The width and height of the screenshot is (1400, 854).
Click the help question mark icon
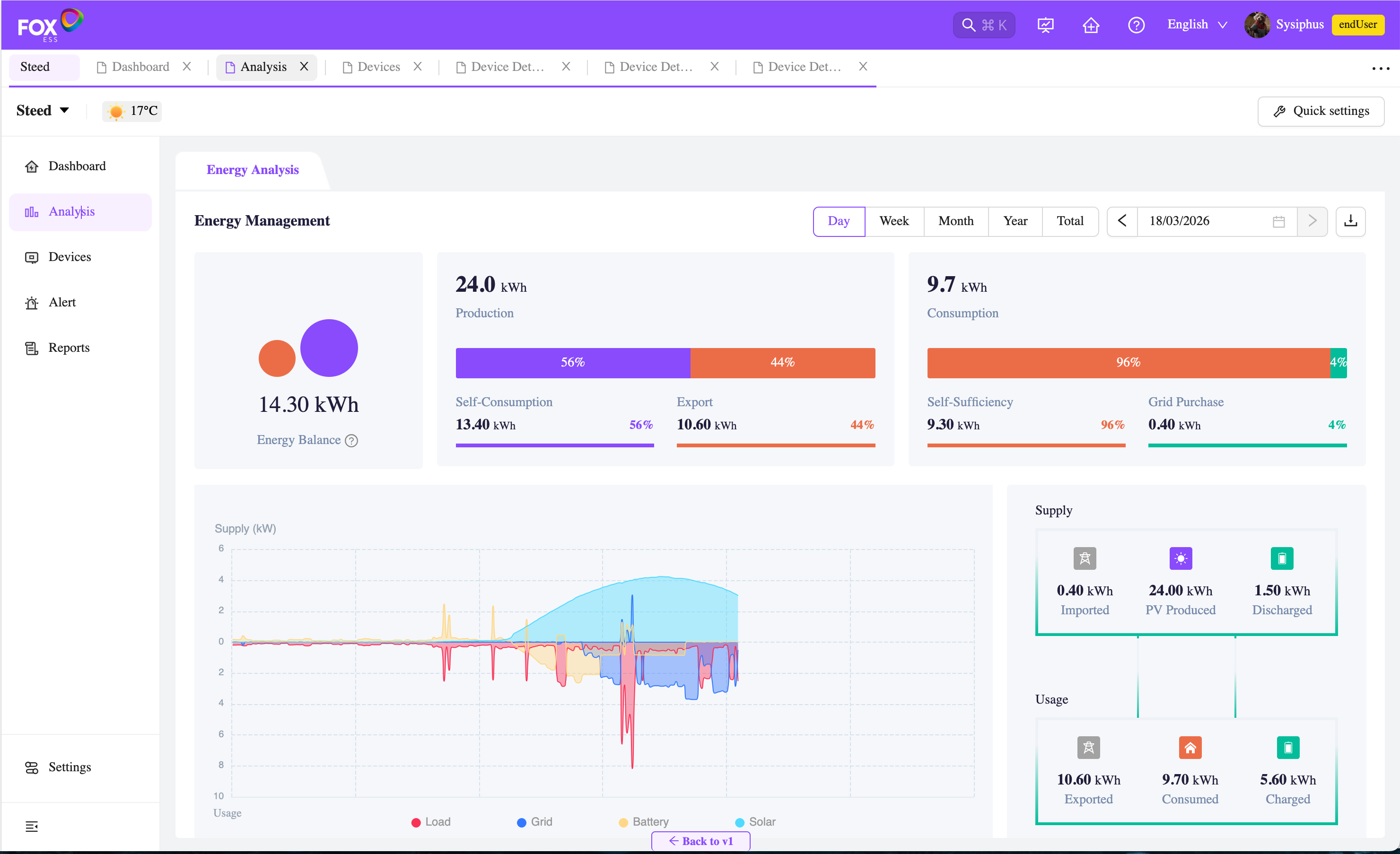coord(1136,25)
